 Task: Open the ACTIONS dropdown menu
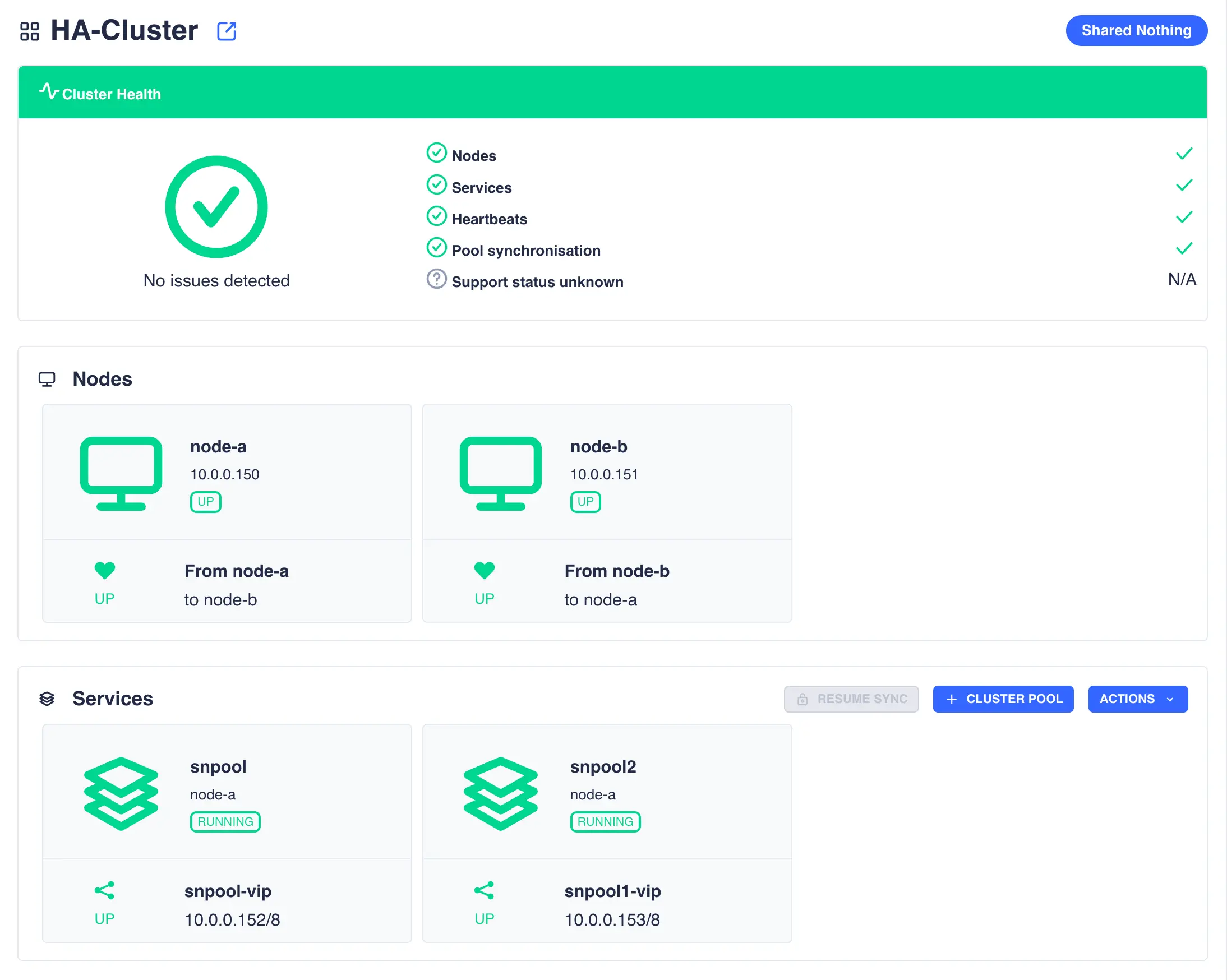pyautogui.click(x=1137, y=699)
